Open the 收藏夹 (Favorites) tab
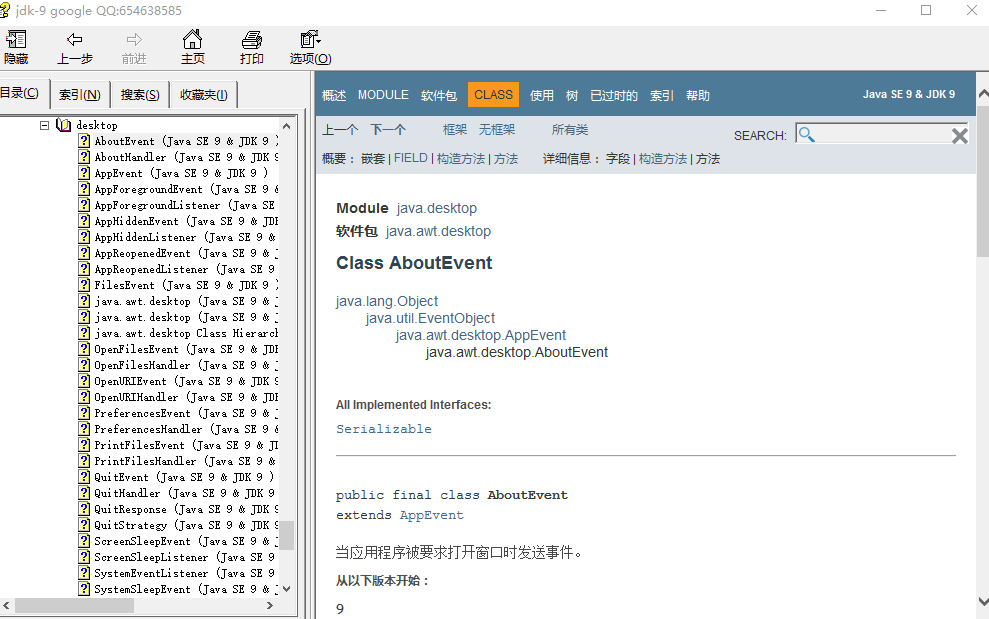 tap(203, 95)
